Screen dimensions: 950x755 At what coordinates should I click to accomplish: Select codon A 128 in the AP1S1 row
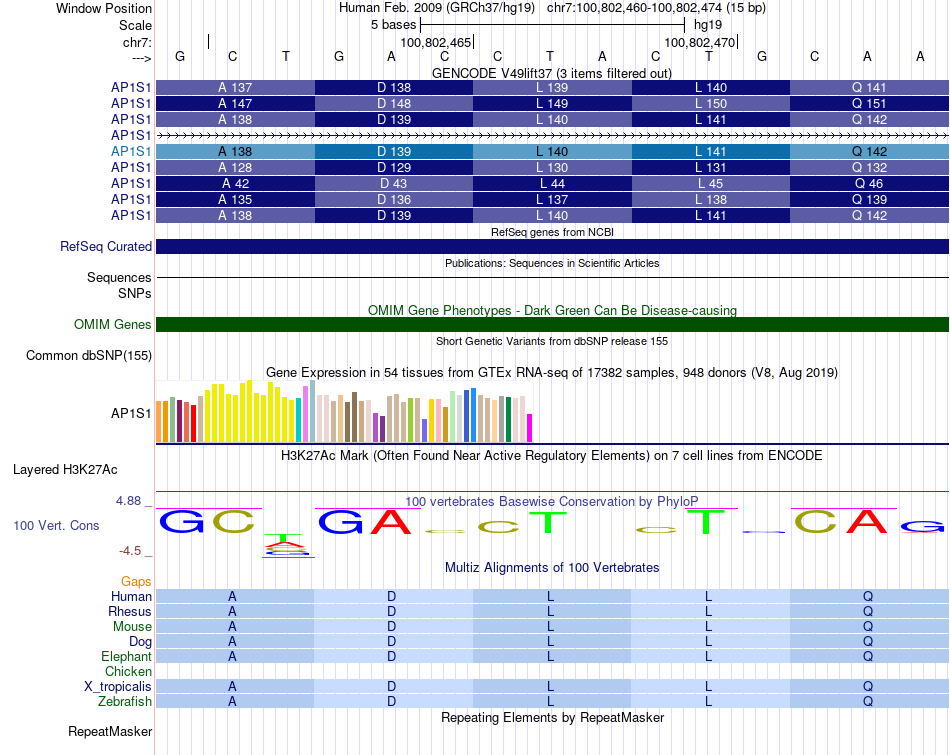click(x=235, y=167)
